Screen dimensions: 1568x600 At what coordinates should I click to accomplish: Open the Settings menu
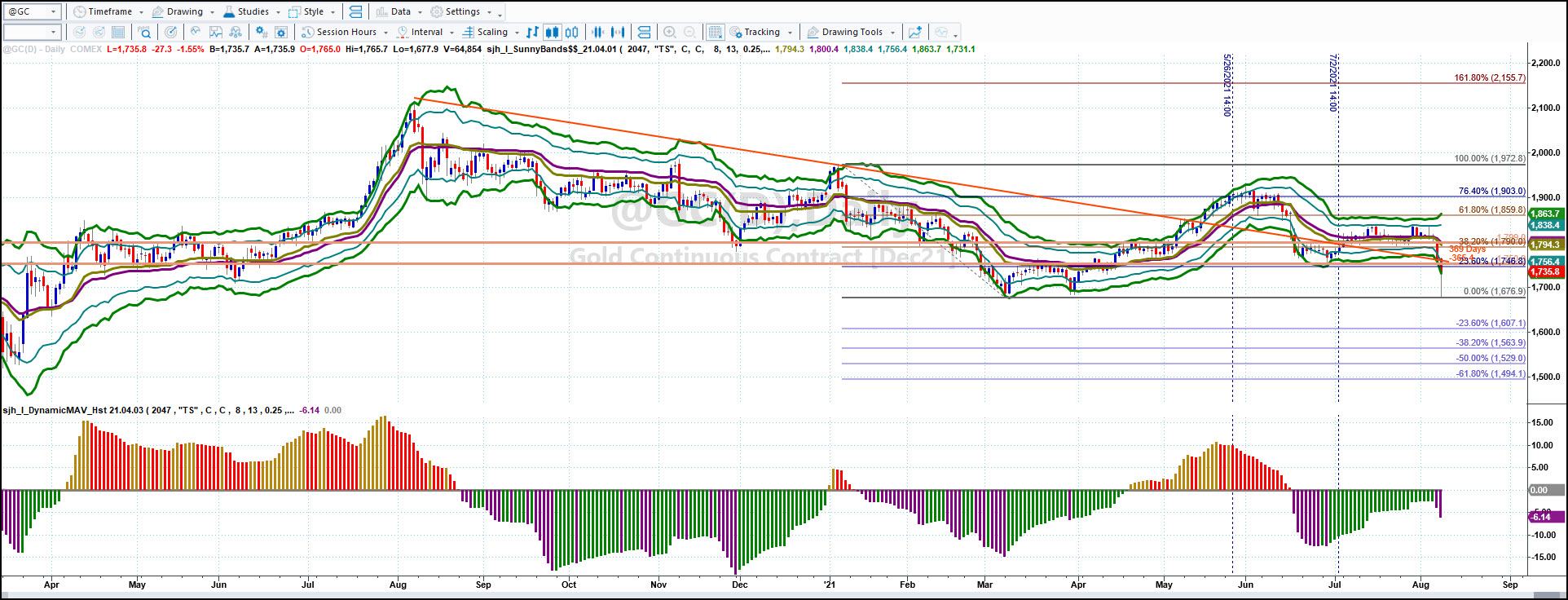[x=461, y=11]
